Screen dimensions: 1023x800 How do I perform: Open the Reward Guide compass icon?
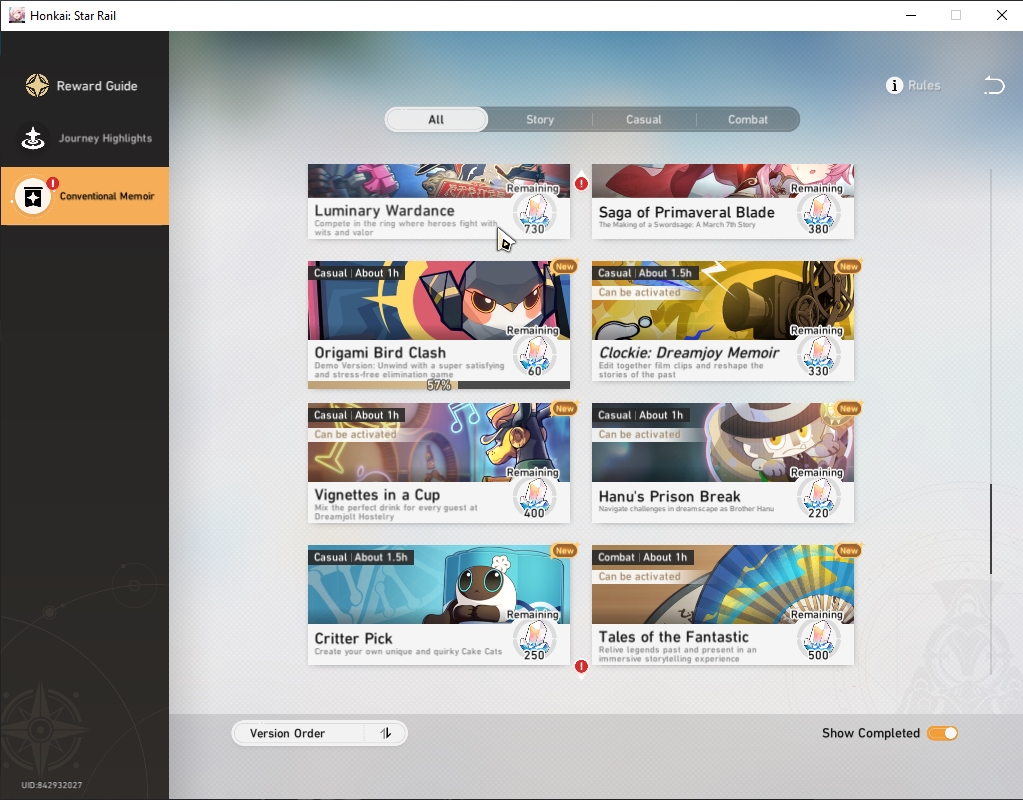click(x=37, y=85)
